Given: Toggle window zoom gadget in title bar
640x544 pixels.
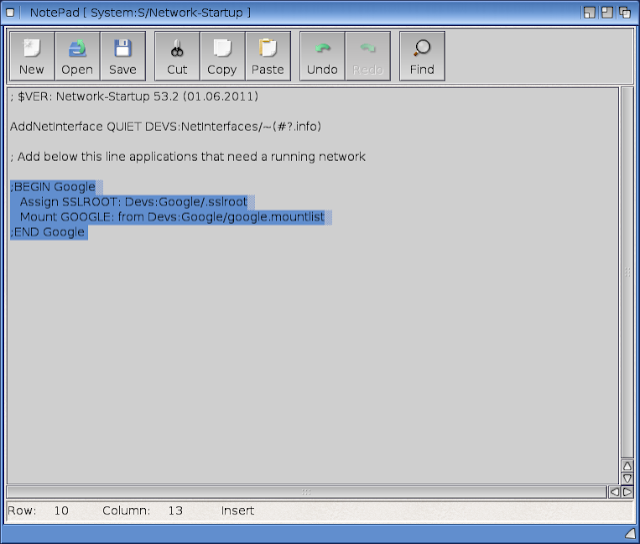Looking at the screenshot, I should (x=608, y=11).
